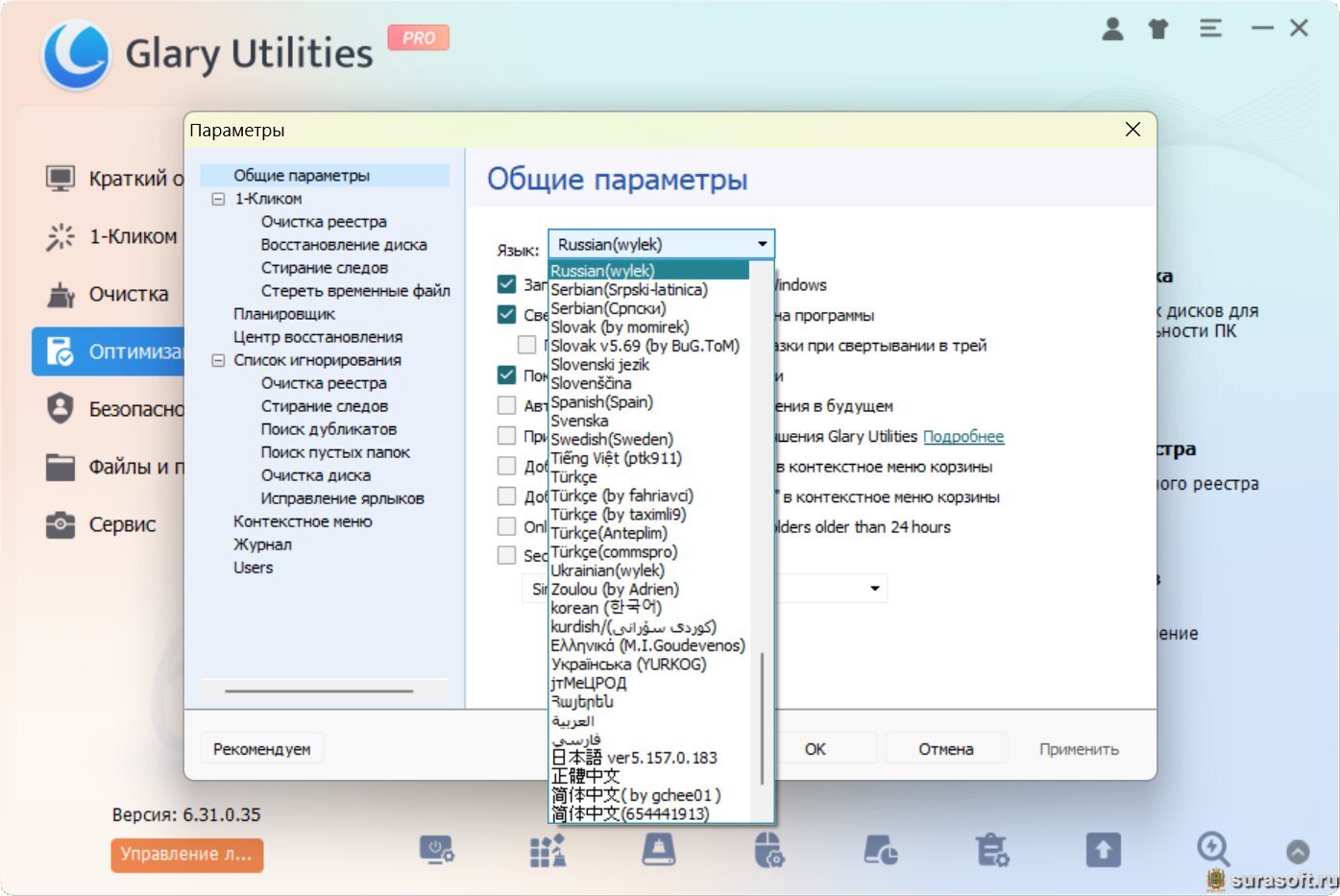Click the upward-arrow box icon in the bottom toolbar
The image size is (1340, 896).
point(1104,850)
